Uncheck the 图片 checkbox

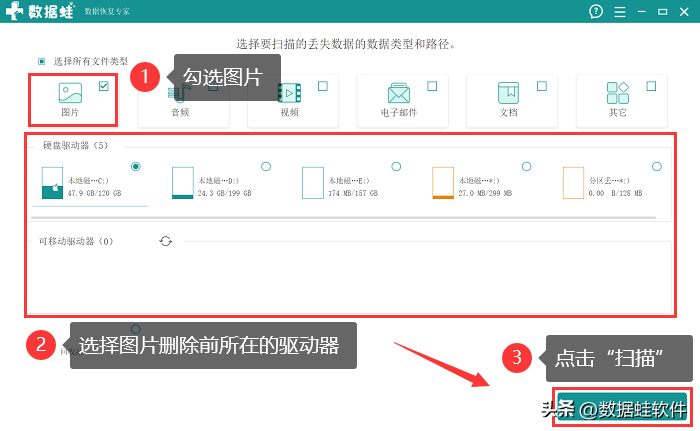[104, 86]
